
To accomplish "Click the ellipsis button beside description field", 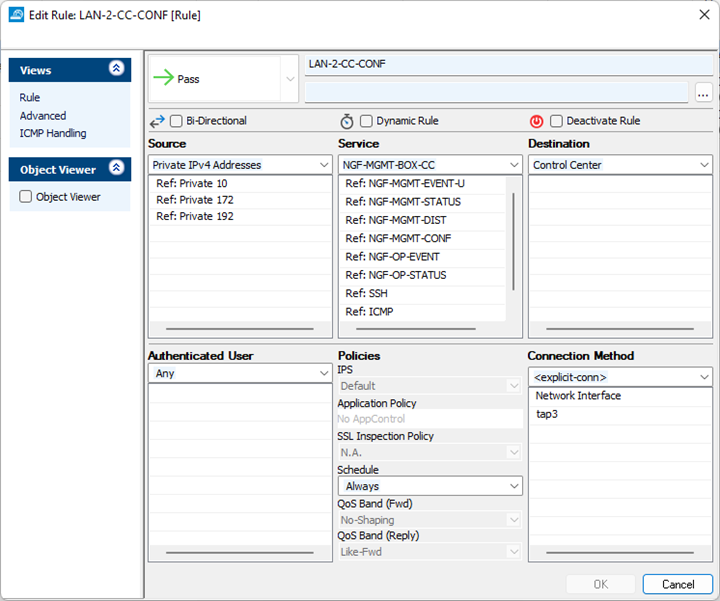I will coord(703,94).
